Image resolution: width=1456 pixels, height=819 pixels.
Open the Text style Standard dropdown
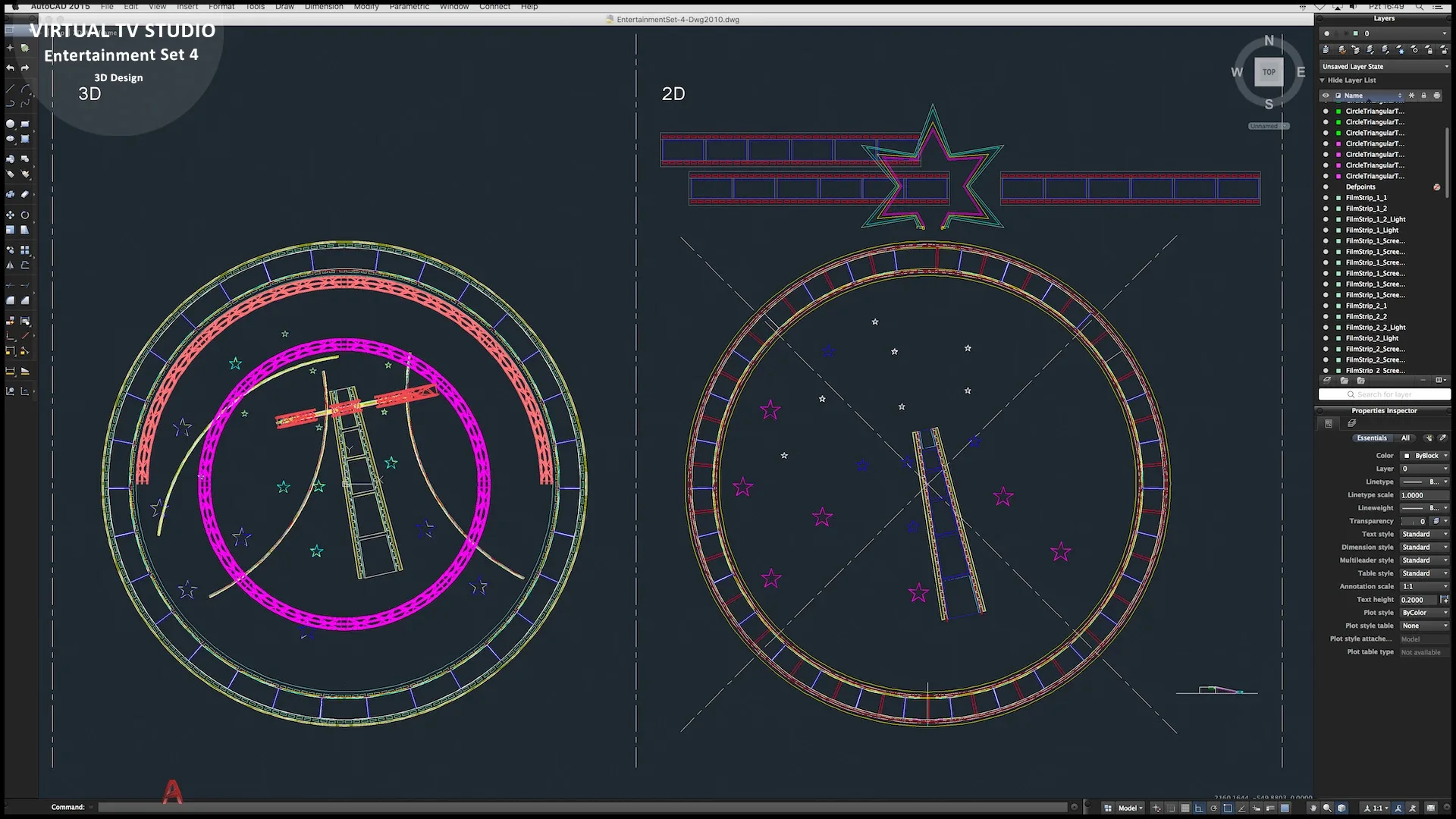click(x=1424, y=535)
